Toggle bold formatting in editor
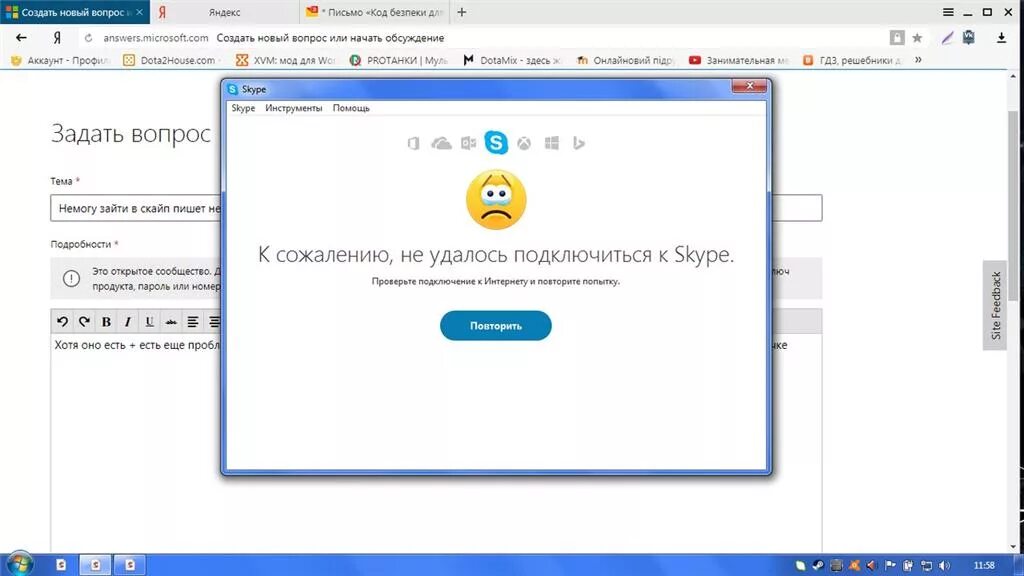 tap(106, 321)
